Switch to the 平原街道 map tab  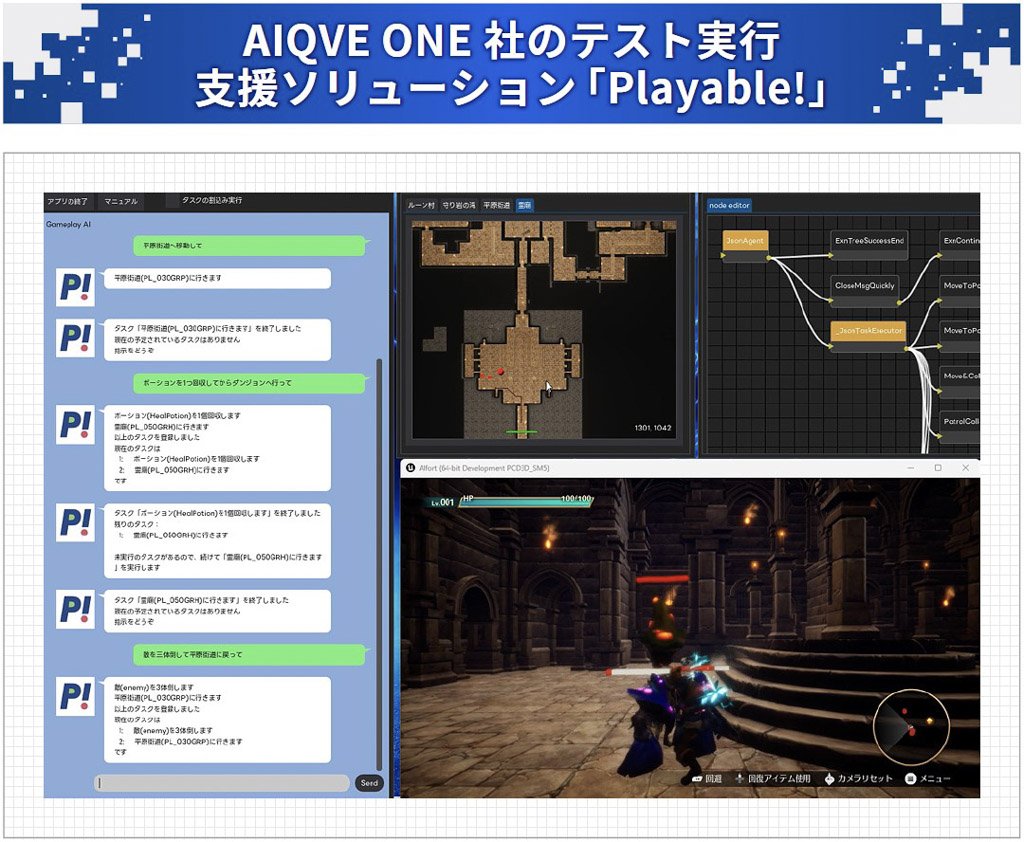coord(496,205)
